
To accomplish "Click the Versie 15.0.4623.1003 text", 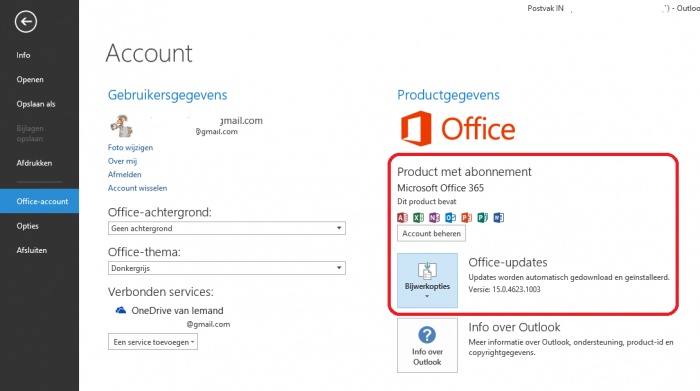I will tap(504, 289).
